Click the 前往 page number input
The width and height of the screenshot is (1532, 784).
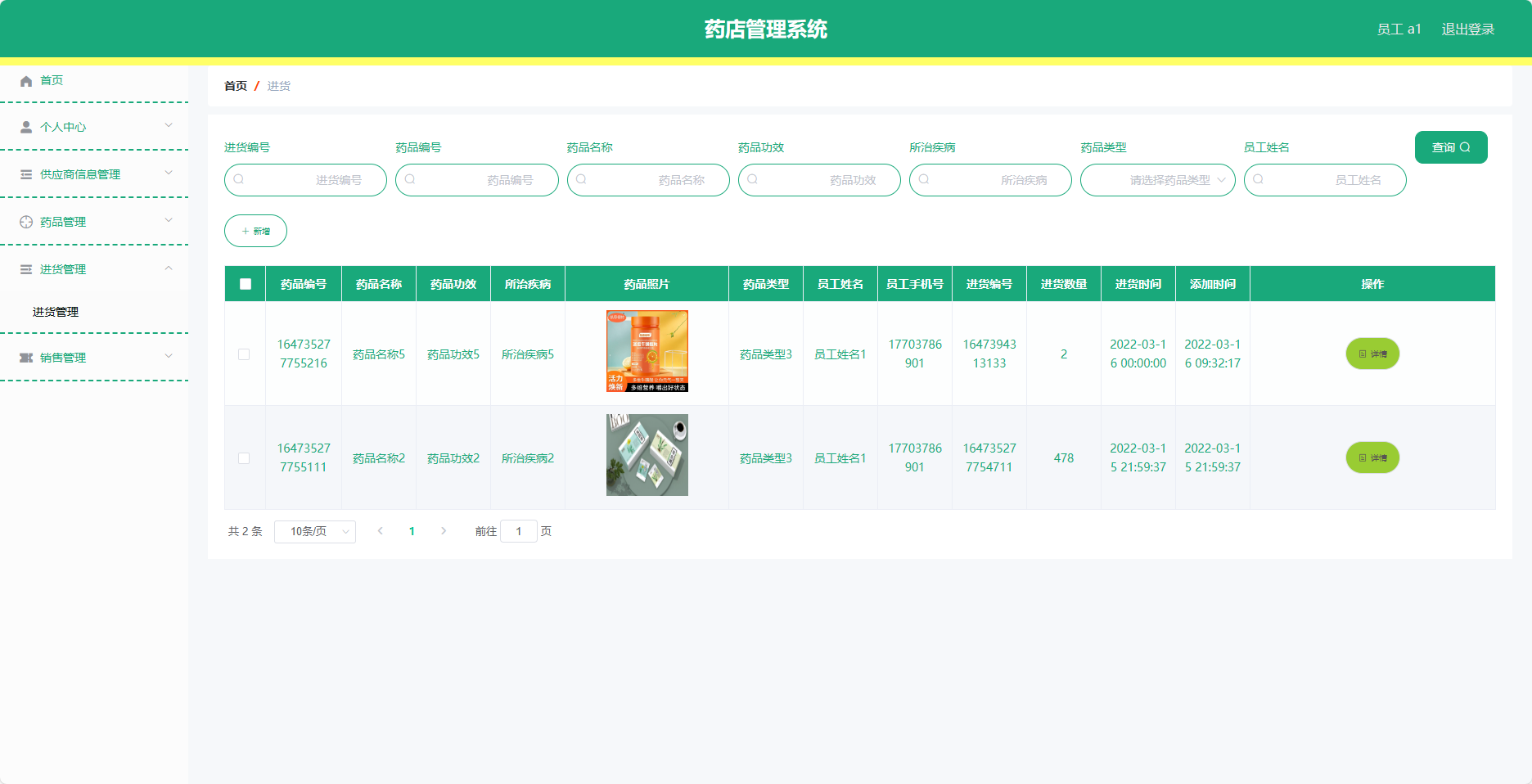tap(519, 531)
